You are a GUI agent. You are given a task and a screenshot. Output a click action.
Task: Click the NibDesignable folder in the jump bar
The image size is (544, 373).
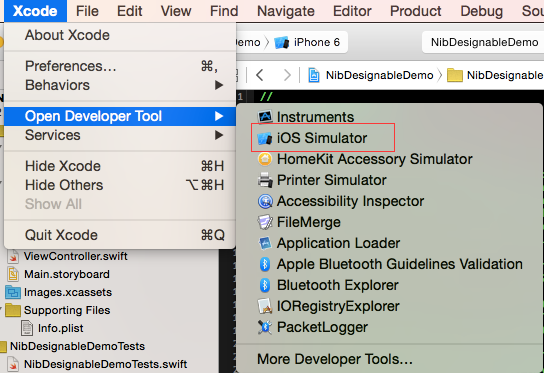(495, 75)
